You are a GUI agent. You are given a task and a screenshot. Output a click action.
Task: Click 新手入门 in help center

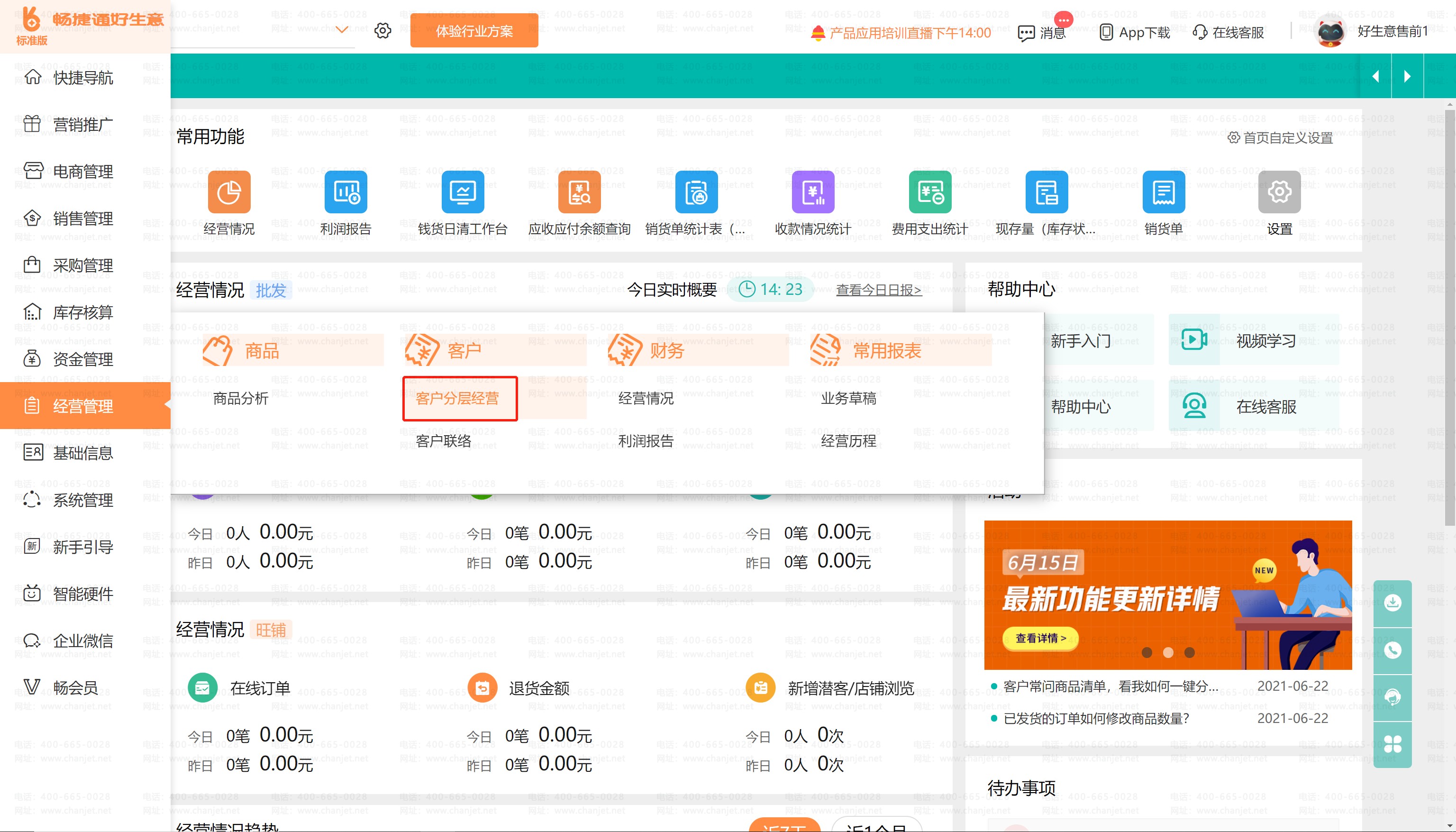click(1081, 340)
